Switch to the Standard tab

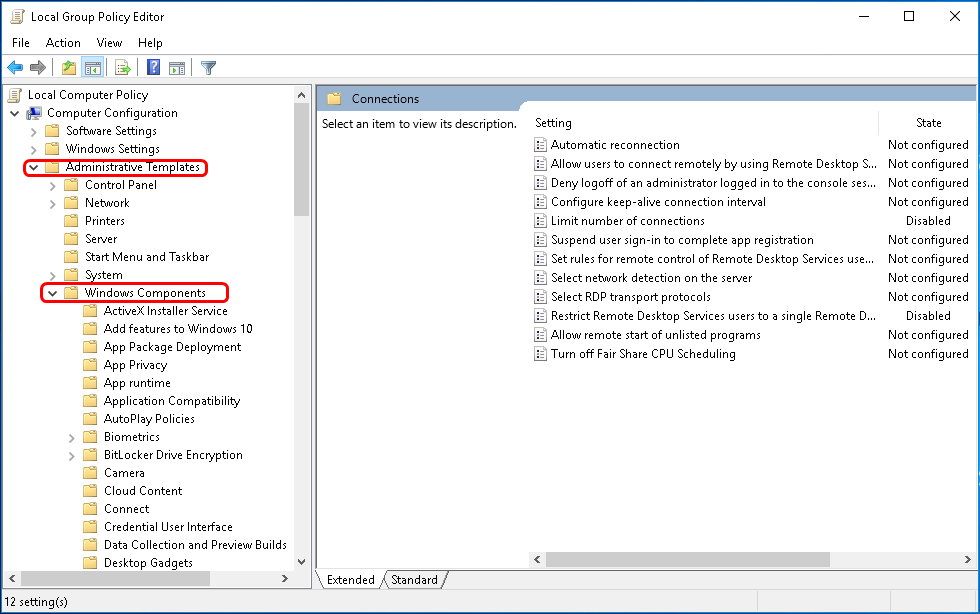pos(414,579)
